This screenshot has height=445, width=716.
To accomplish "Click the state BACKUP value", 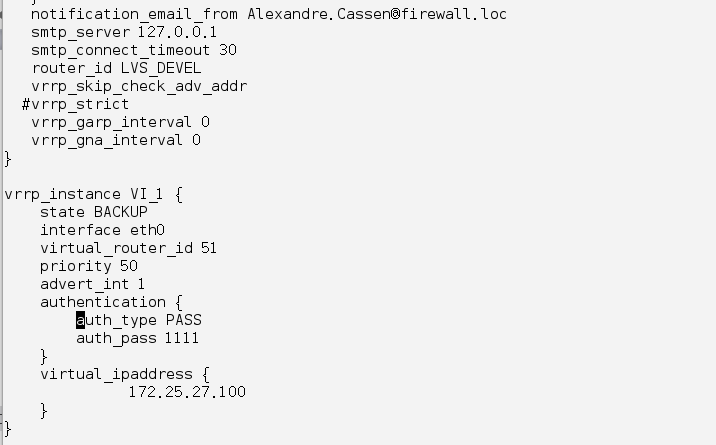I will [x=121, y=212].
